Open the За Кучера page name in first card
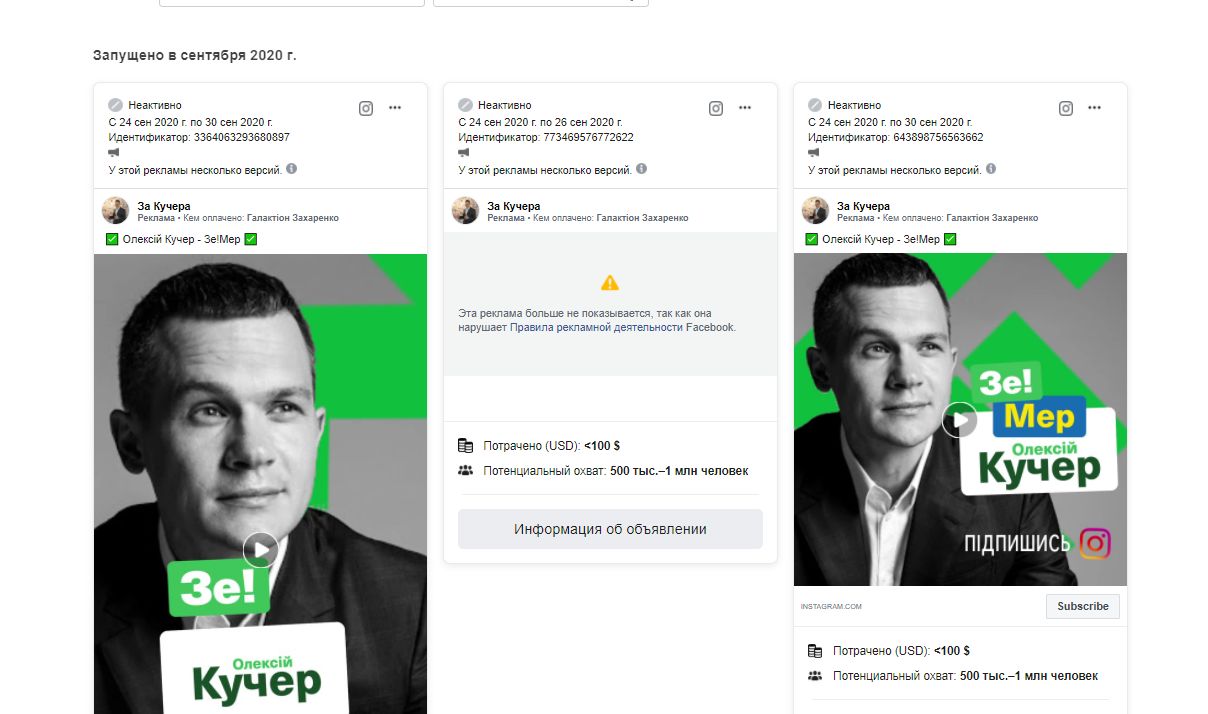This screenshot has width=1208, height=714. (x=164, y=206)
